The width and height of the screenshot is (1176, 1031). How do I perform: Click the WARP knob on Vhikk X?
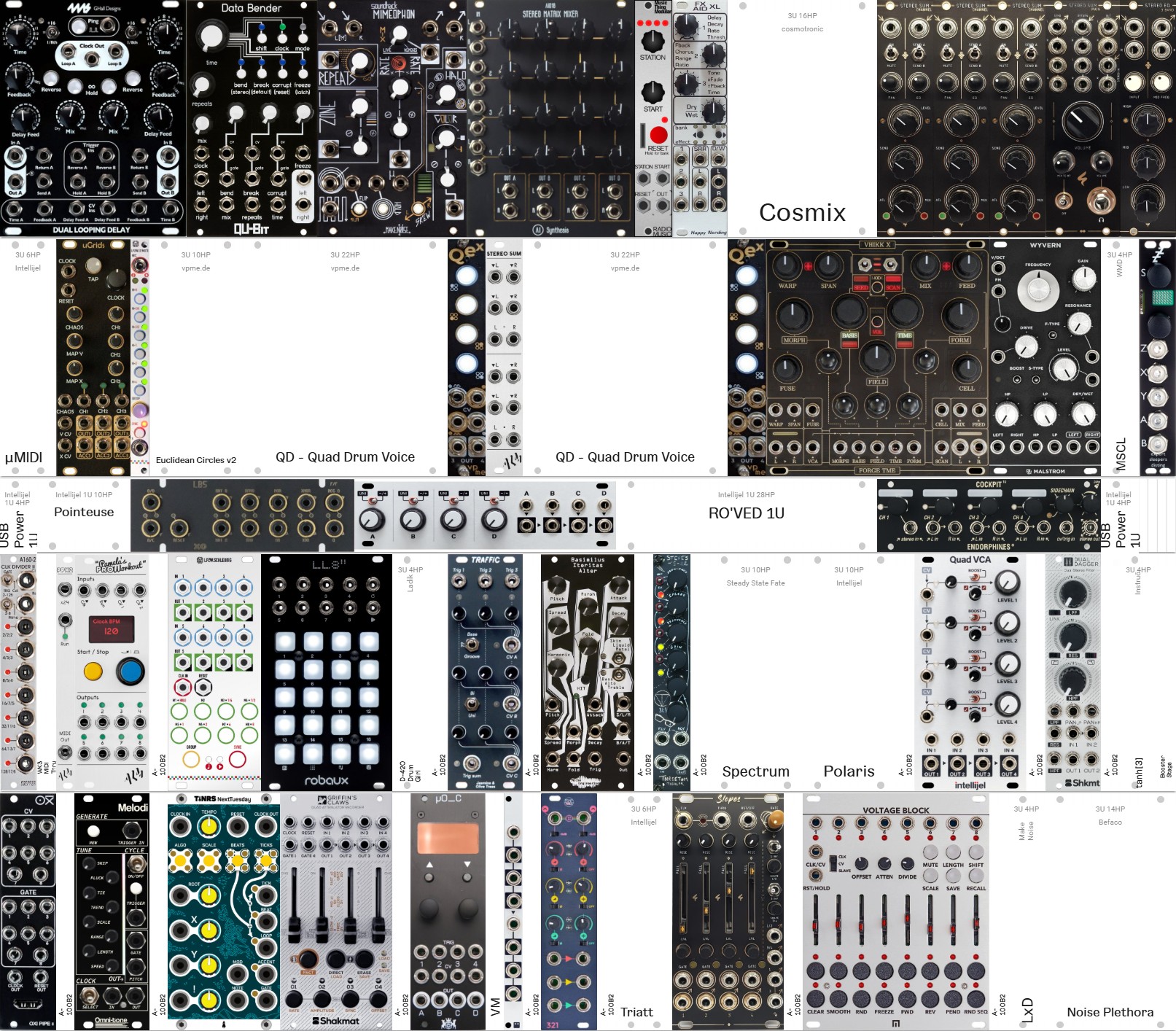point(787,266)
